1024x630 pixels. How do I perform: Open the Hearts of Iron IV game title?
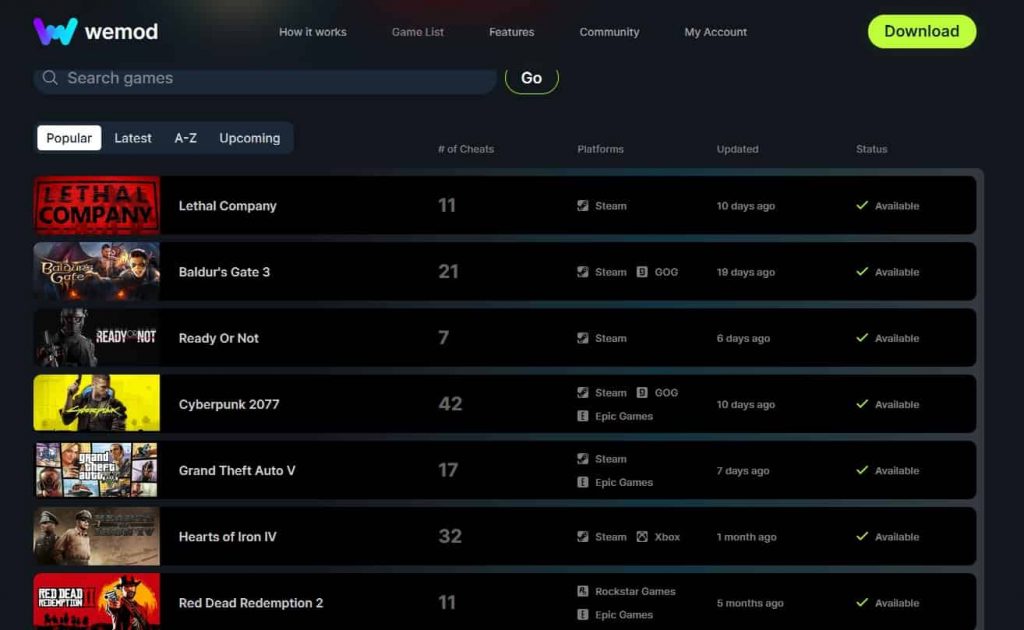(x=227, y=537)
